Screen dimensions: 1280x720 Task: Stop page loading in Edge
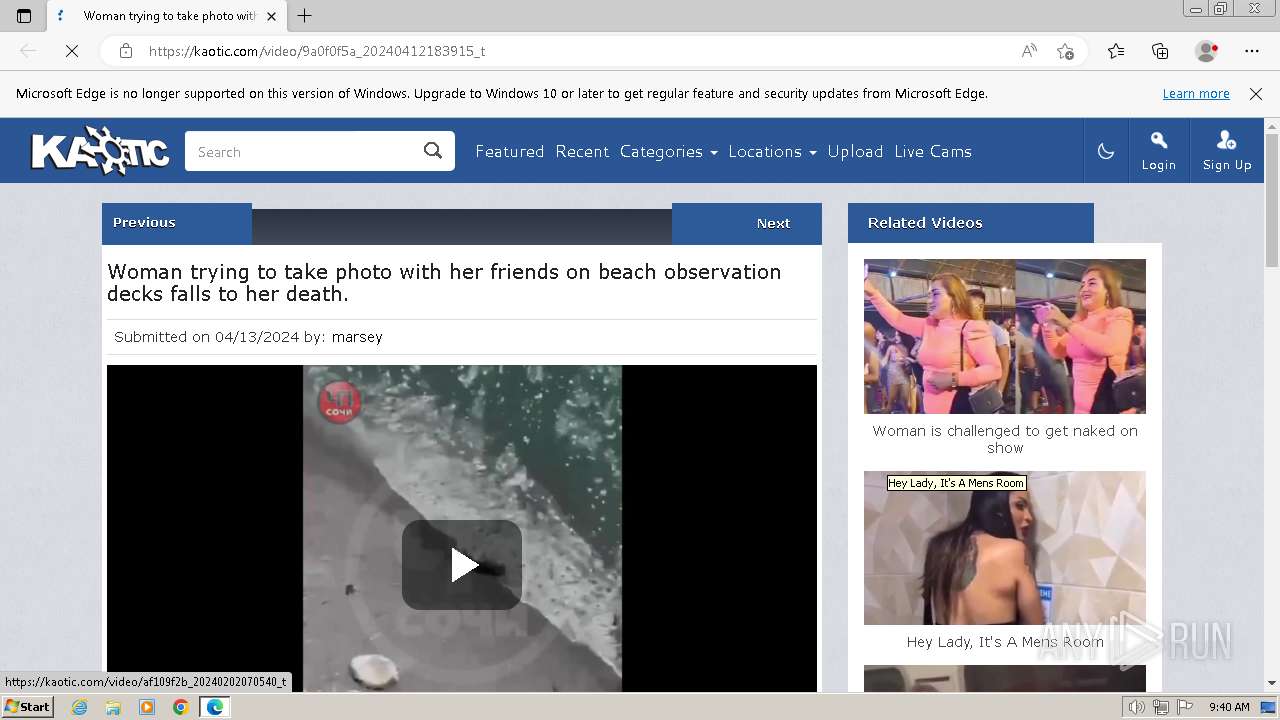(x=72, y=51)
